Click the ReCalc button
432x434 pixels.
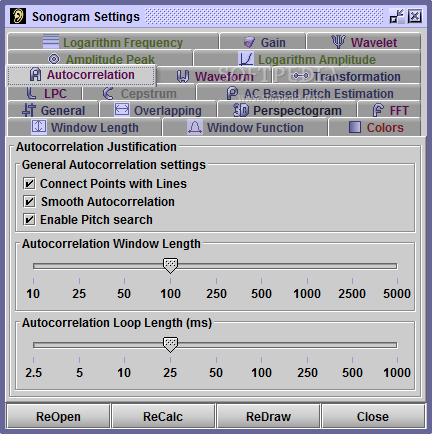coord(163,416)
